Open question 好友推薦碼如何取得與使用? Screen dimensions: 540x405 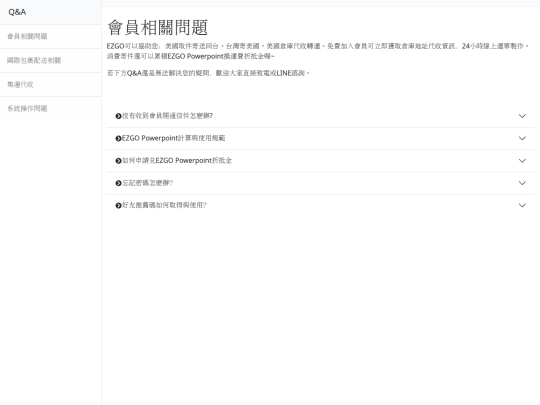click(321, 206)
